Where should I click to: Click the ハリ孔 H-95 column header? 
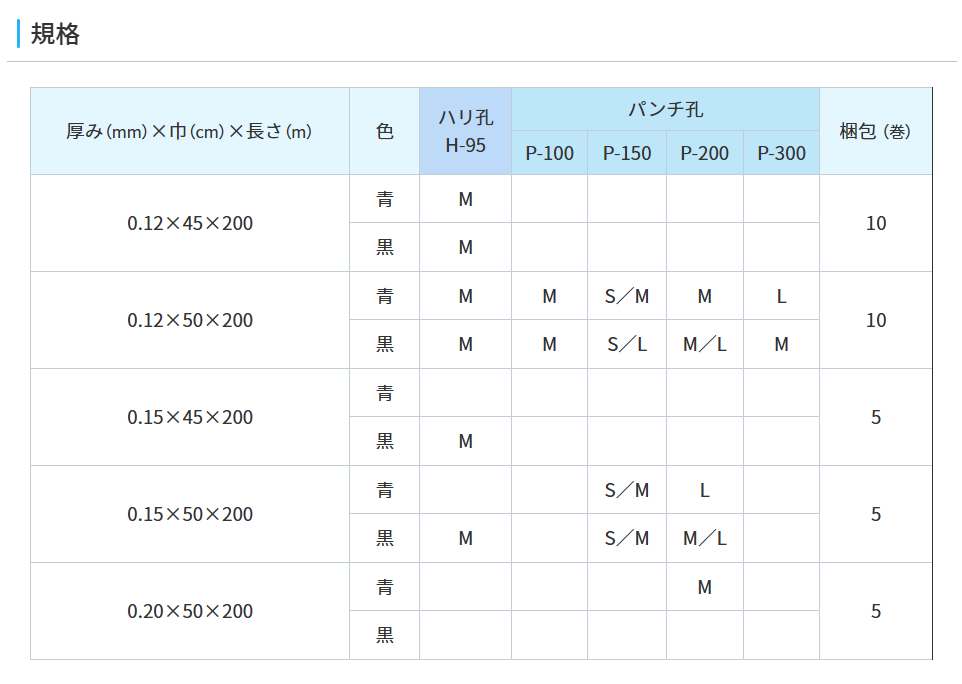pos(465,131)
